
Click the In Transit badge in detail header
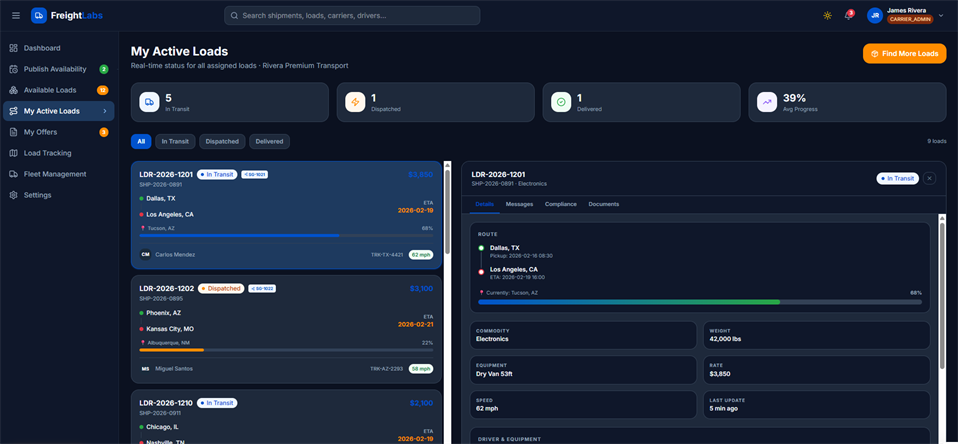click(898, 178)
